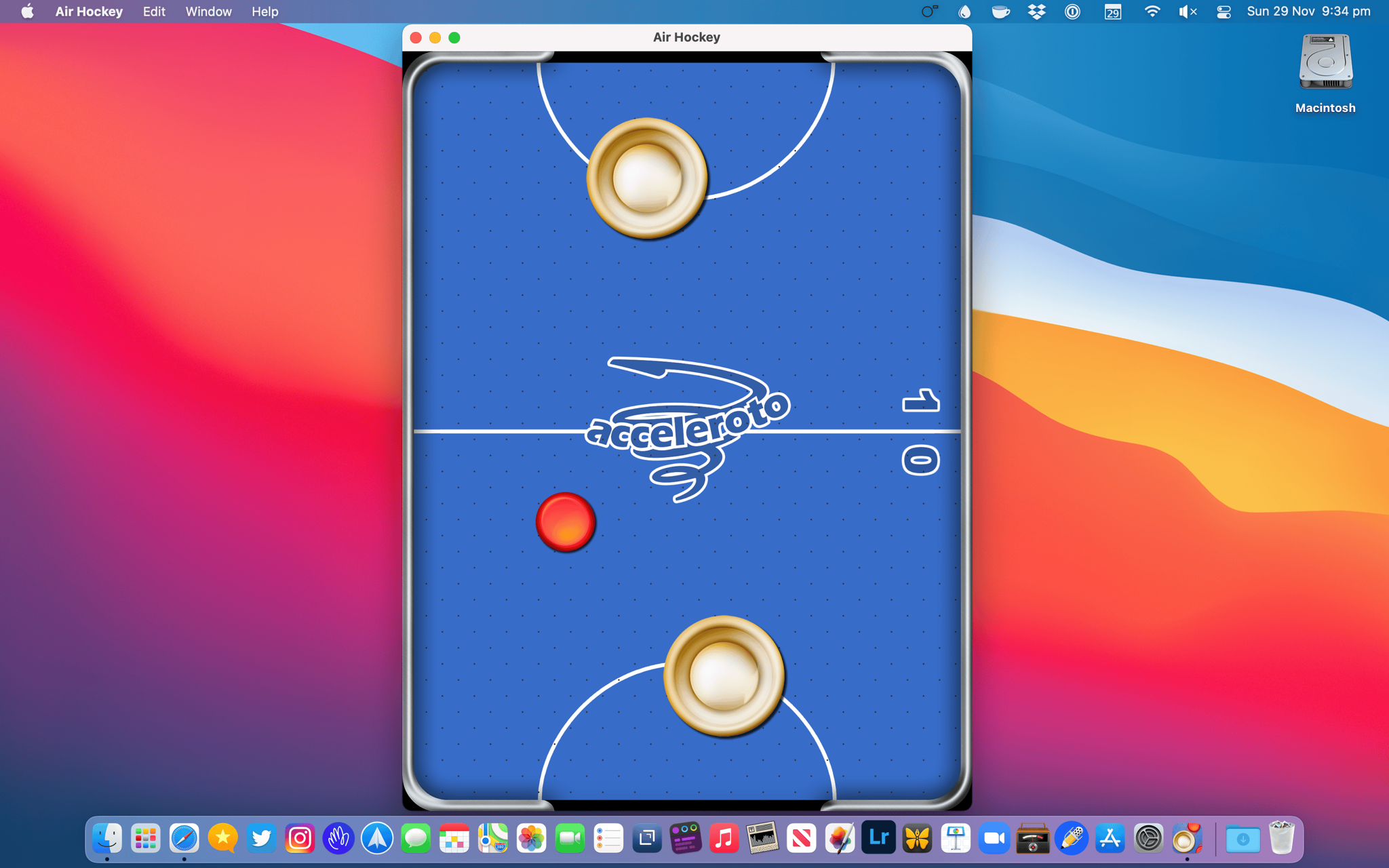
Task: Open the Dropbox menu bar icon
Action: pos(1036,12)
